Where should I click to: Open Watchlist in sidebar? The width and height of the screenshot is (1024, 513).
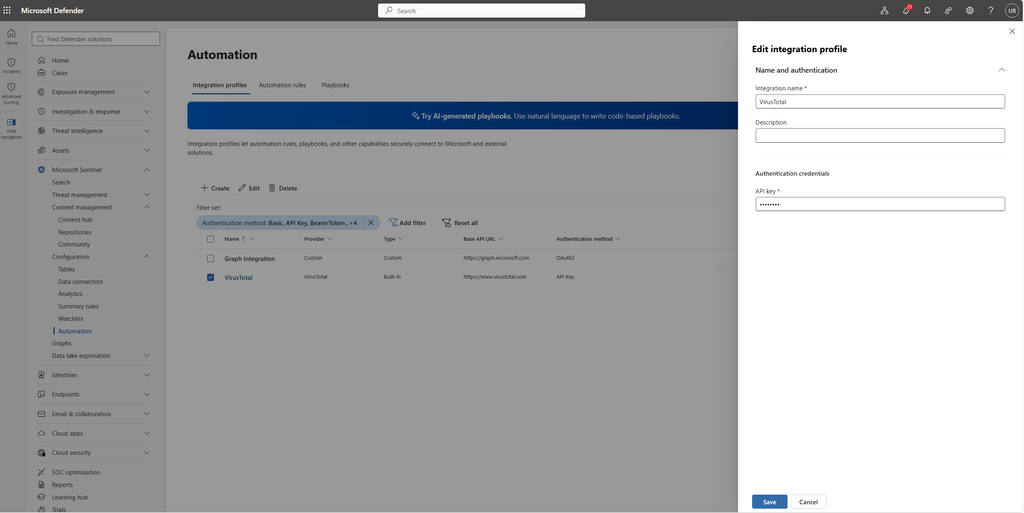coord(71,319)
